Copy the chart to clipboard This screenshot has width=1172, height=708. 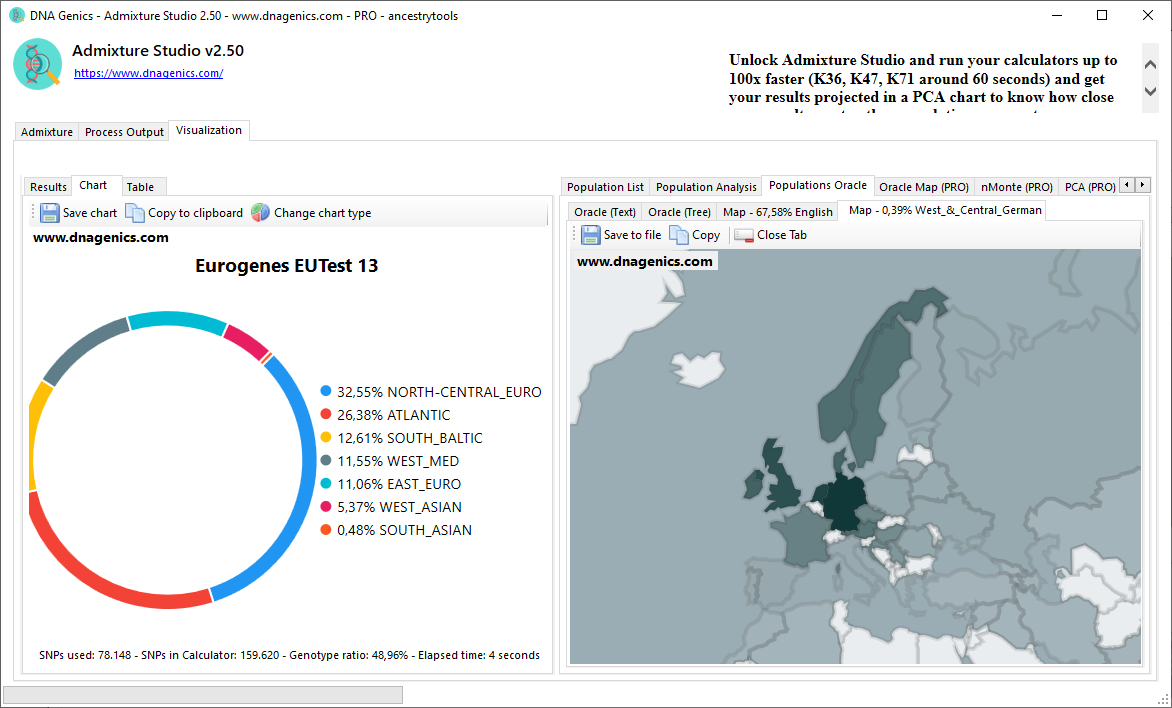click(x=184, y=212)
